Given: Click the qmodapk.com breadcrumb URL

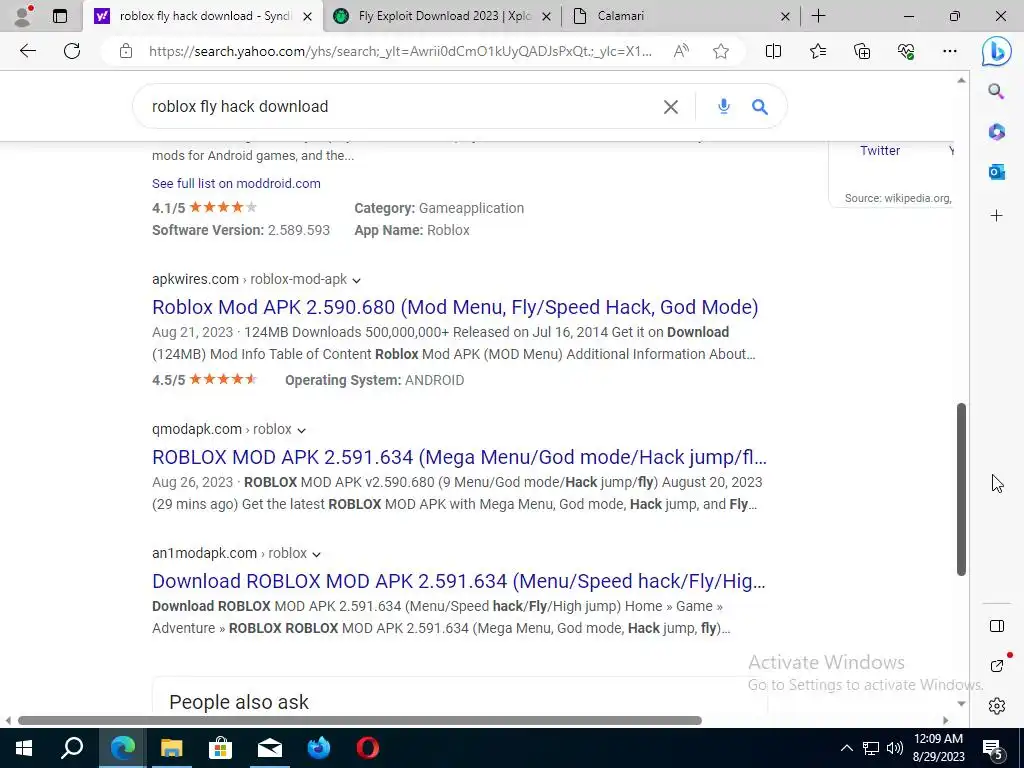Looking at the screenshot, I should pyautogui.click(x=221, y=429).
